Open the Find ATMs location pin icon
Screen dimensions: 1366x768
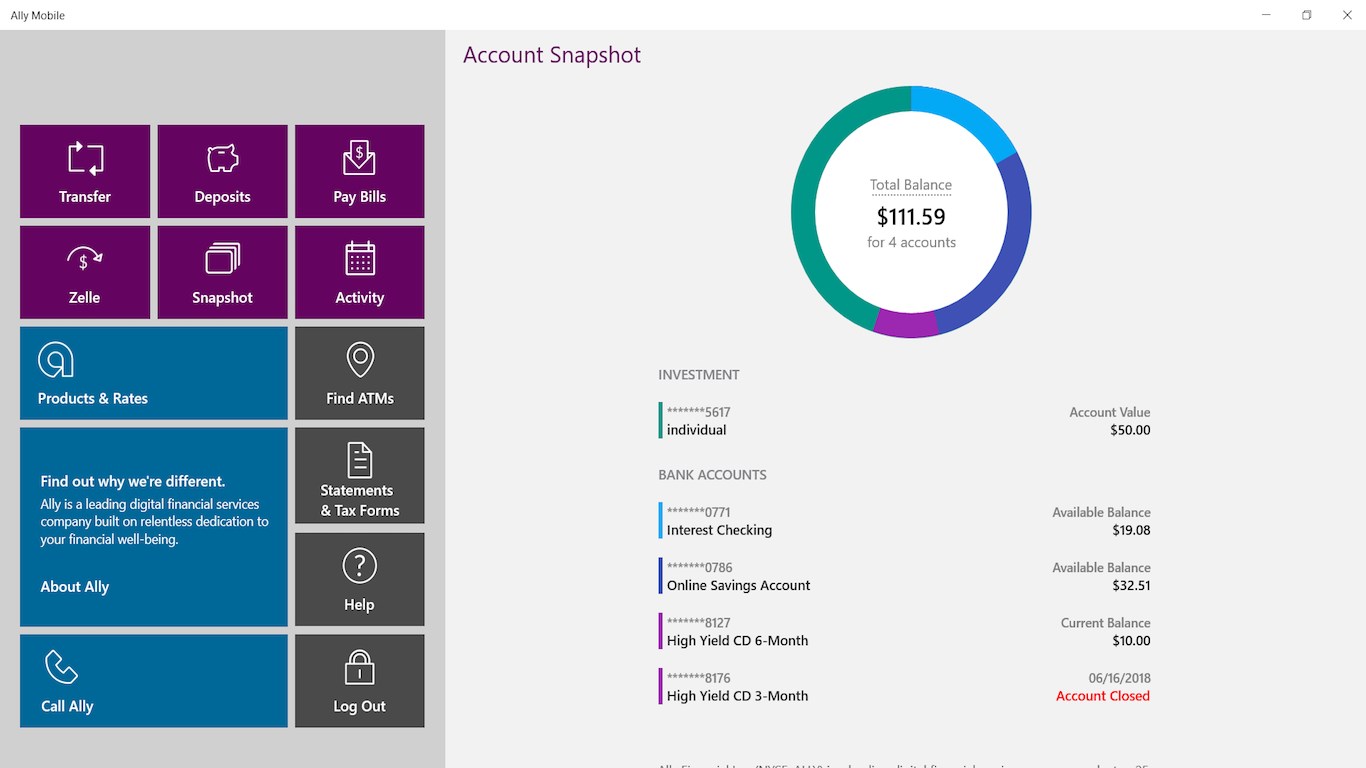point(359,360)
